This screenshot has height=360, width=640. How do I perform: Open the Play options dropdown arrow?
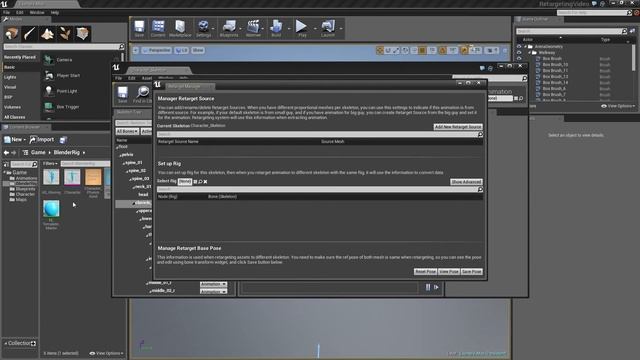[x=315, y=29]
